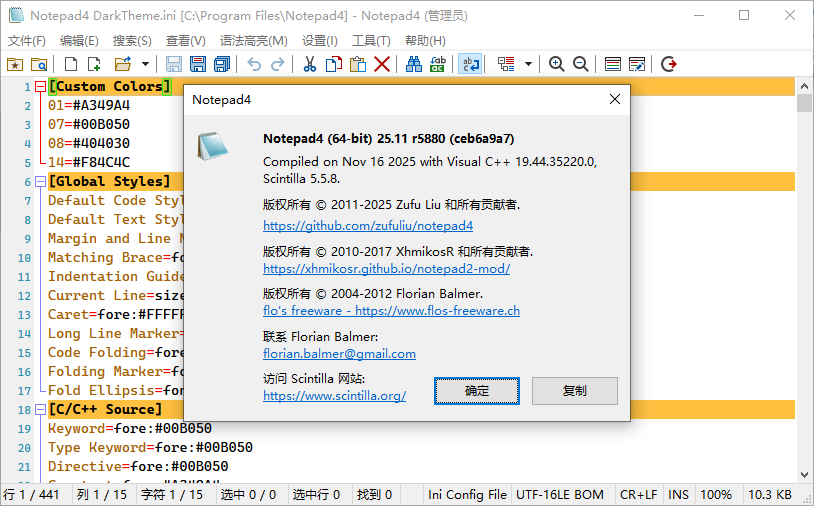The width and height of the screenshot is (814, 506).
Task: Click the vertical scrollbar down arrow
Action: 804,476
